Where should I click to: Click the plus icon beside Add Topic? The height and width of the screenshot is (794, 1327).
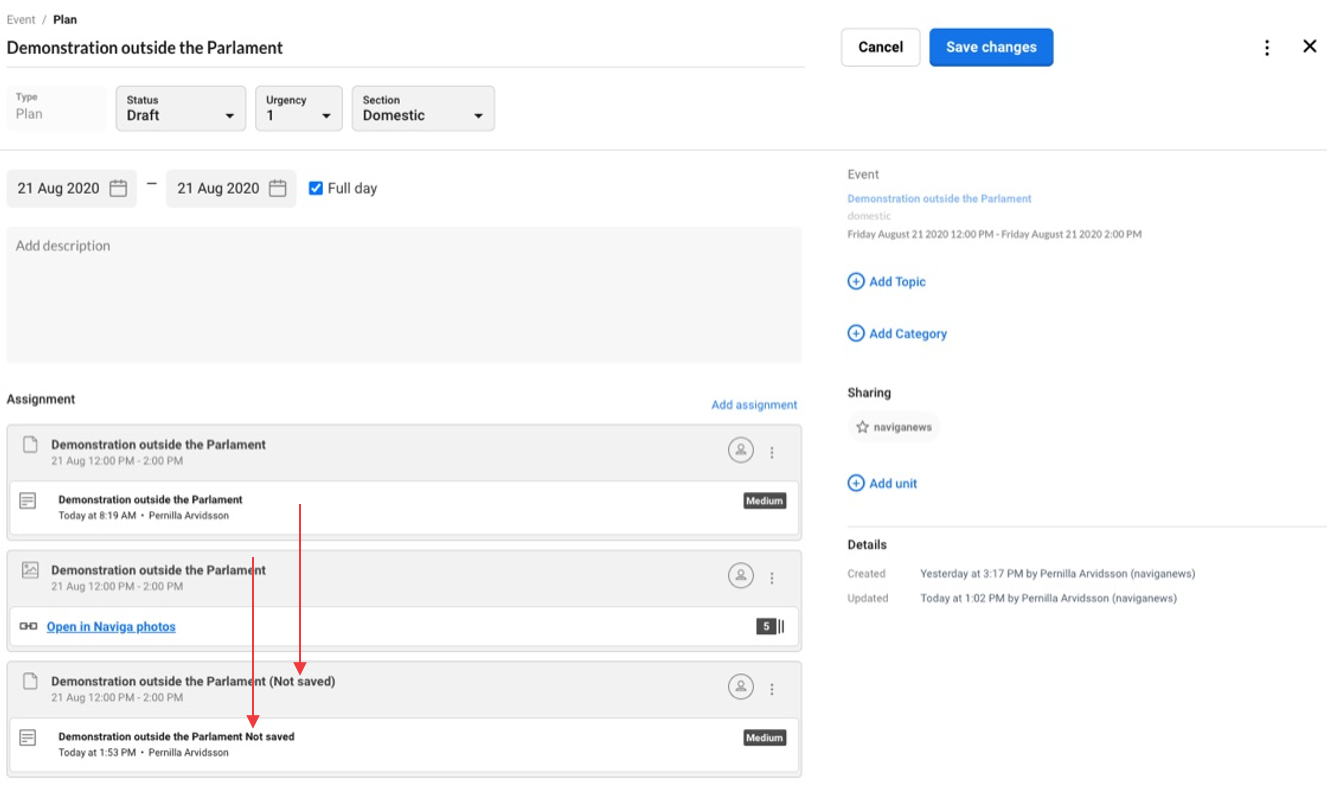pos(856,282)
